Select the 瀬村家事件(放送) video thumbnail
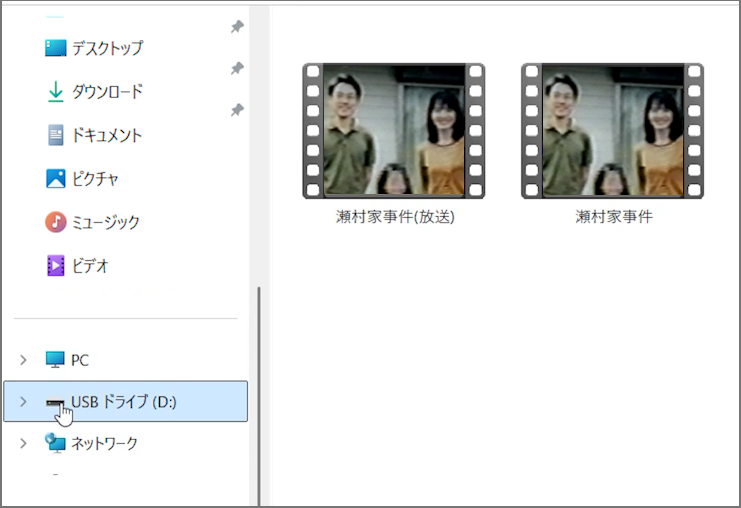741x508 pixels. (x=394, y=131)
